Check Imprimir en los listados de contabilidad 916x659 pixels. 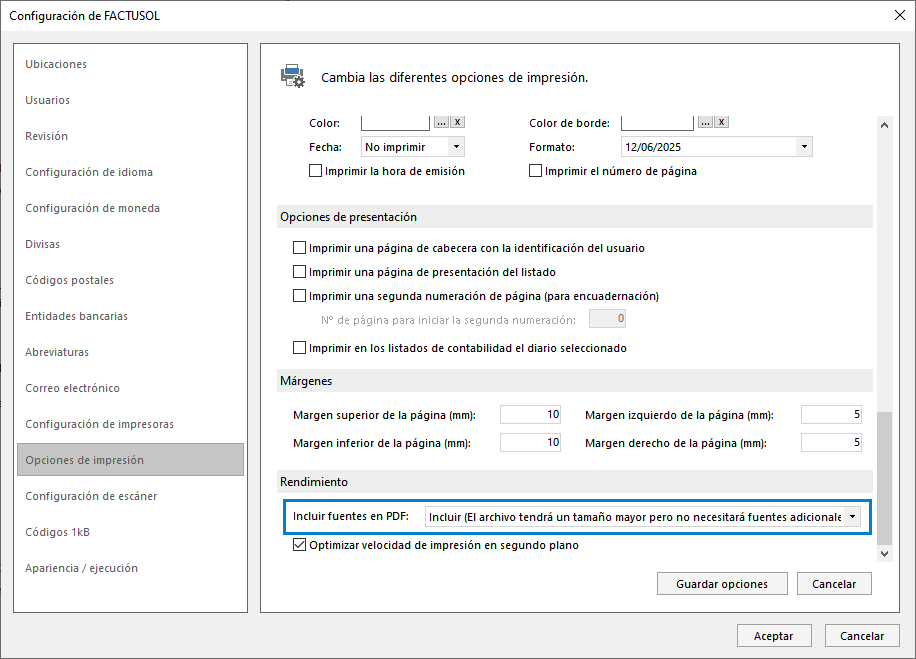[x=299, y=348]
